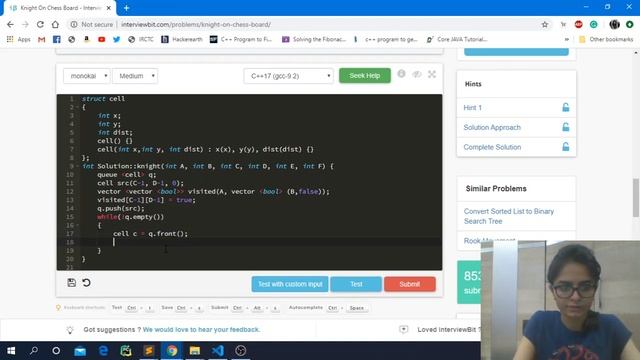This screenshot has height=360, width=640.
Task: Expand the hidden bookmarks chevron
Action: (567, 39)
